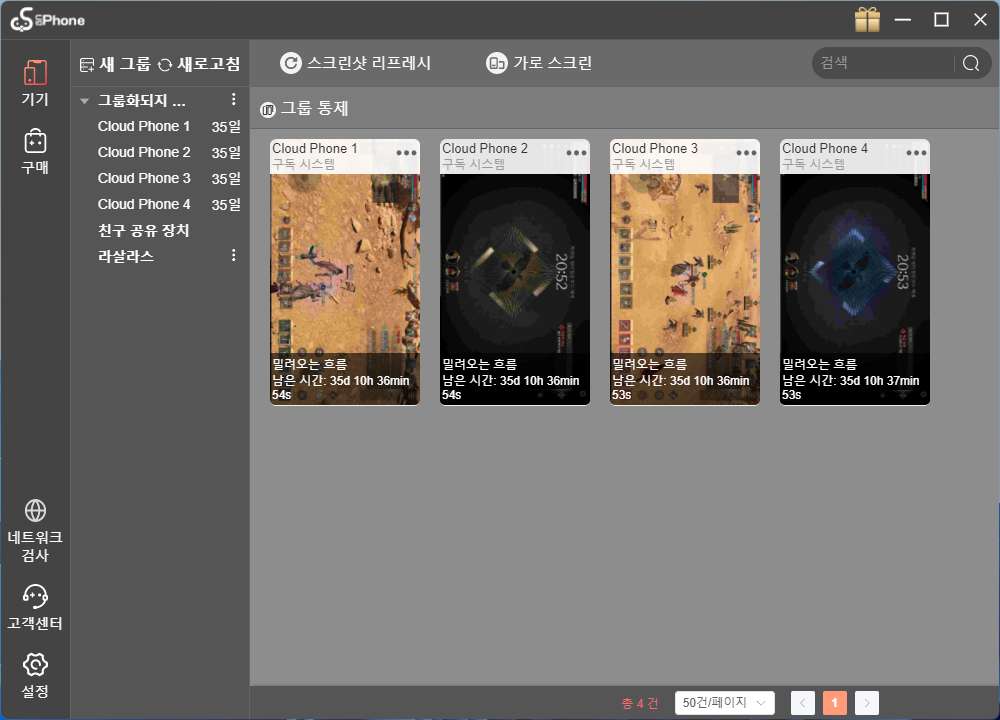Image resolution: width=1000 pixels, height=720 pixels.
Task: Open options menu for 라살라스 group
Action: click(233, 255)
